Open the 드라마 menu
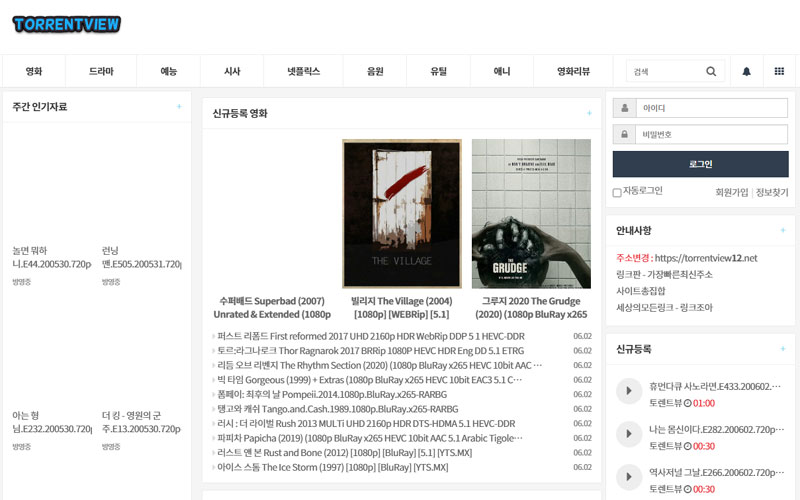 pyautogui.click(x=101, y=71)
